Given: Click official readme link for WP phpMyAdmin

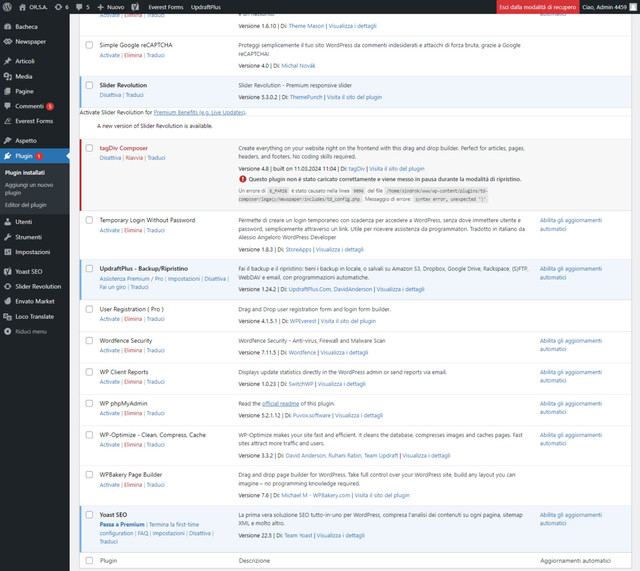Looking at the screenshot, I should [x=280, y=403].
